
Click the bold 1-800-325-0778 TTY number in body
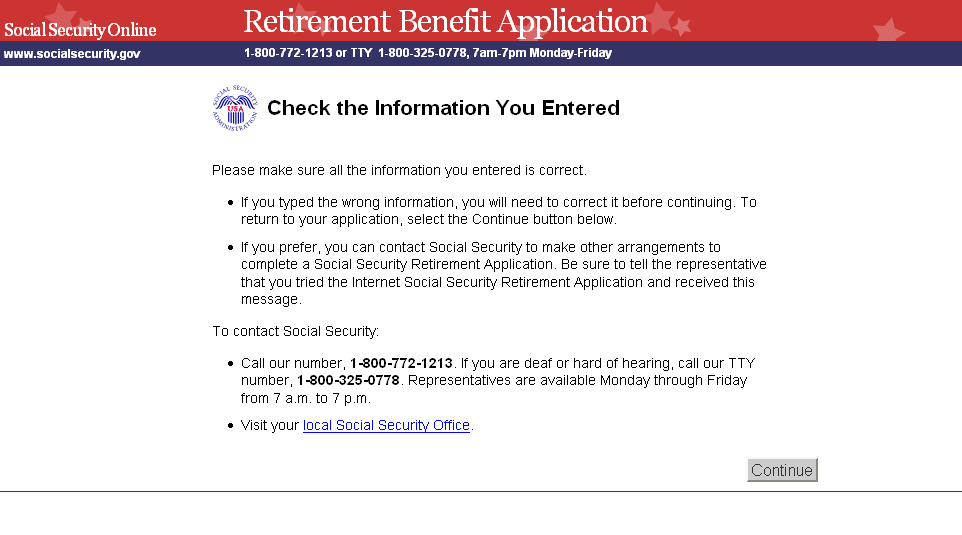tap(348, 381)
